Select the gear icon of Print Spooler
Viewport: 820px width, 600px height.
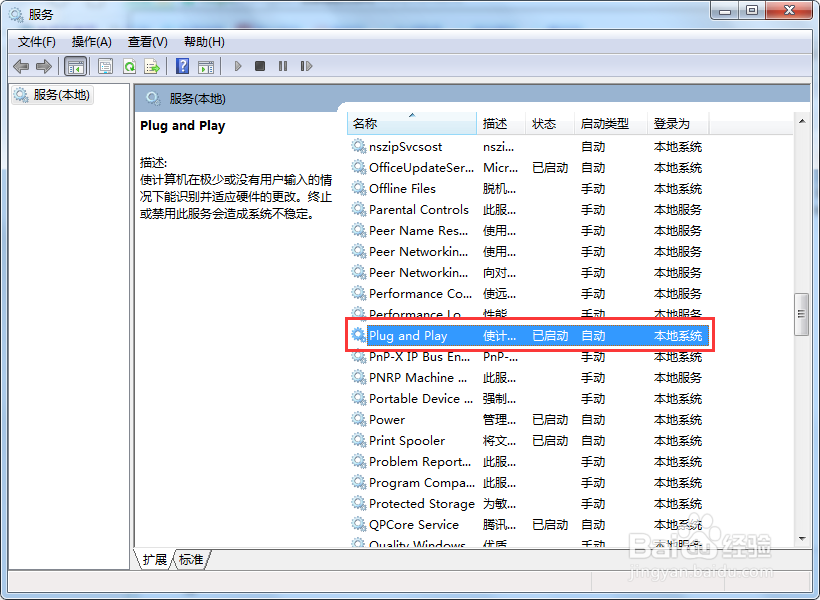click(x=359, y=440)
